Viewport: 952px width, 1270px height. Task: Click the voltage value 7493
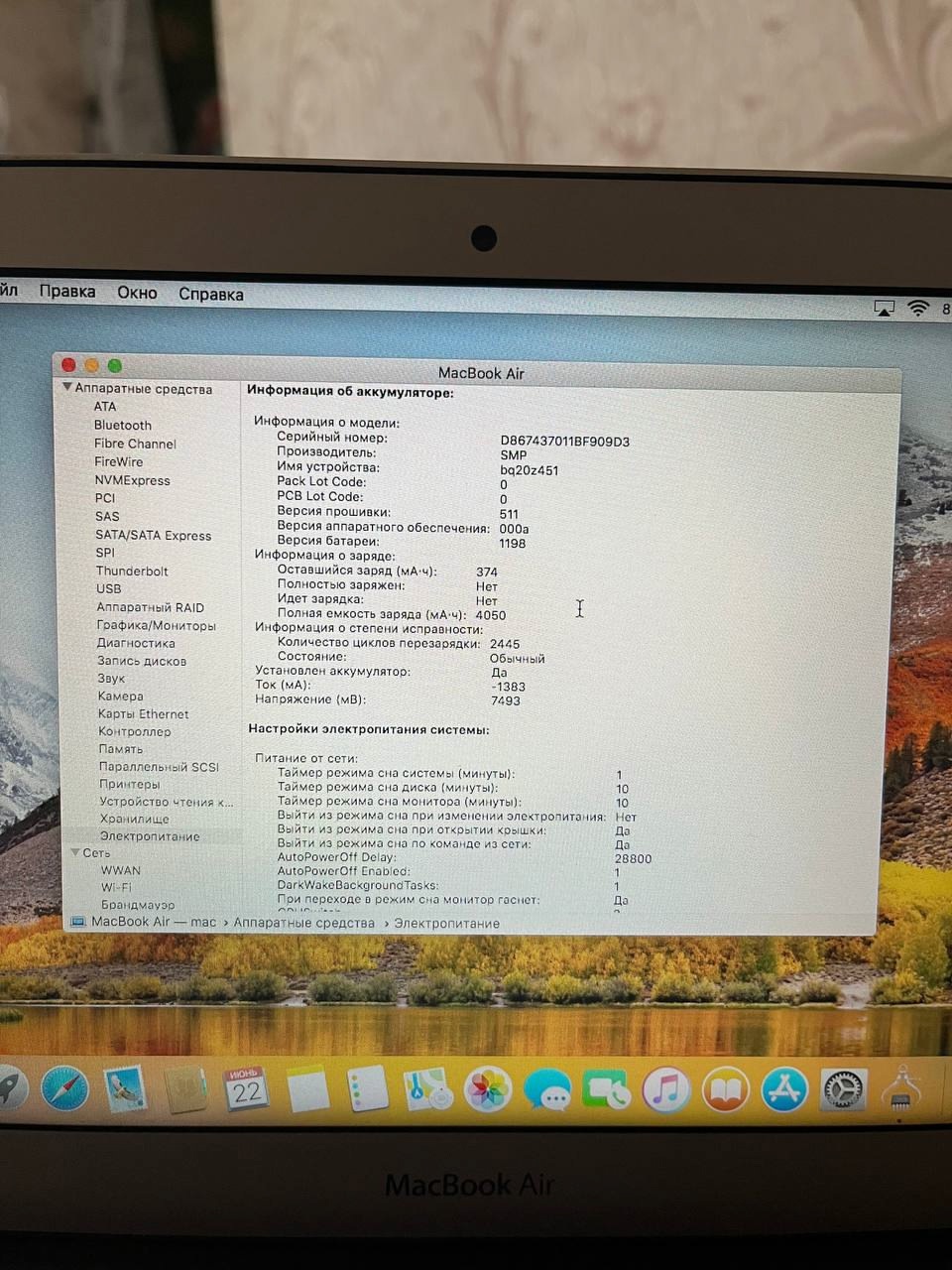click(x=506, y=700)
